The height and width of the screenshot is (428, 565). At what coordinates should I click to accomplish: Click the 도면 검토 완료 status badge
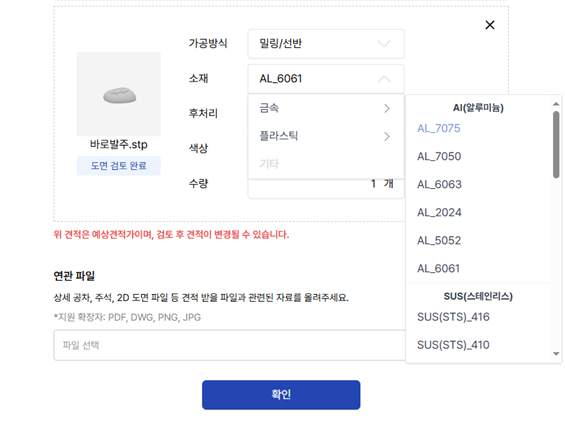(119, 166)
